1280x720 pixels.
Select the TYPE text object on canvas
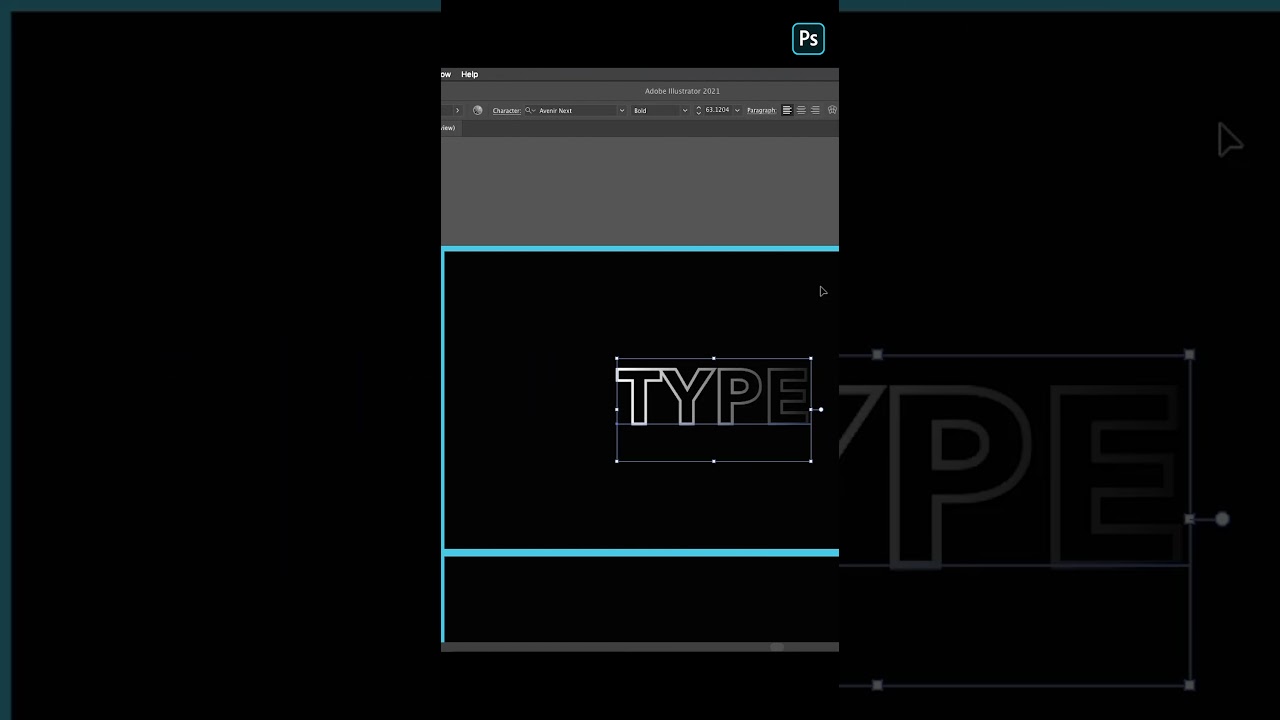point(713,397)
